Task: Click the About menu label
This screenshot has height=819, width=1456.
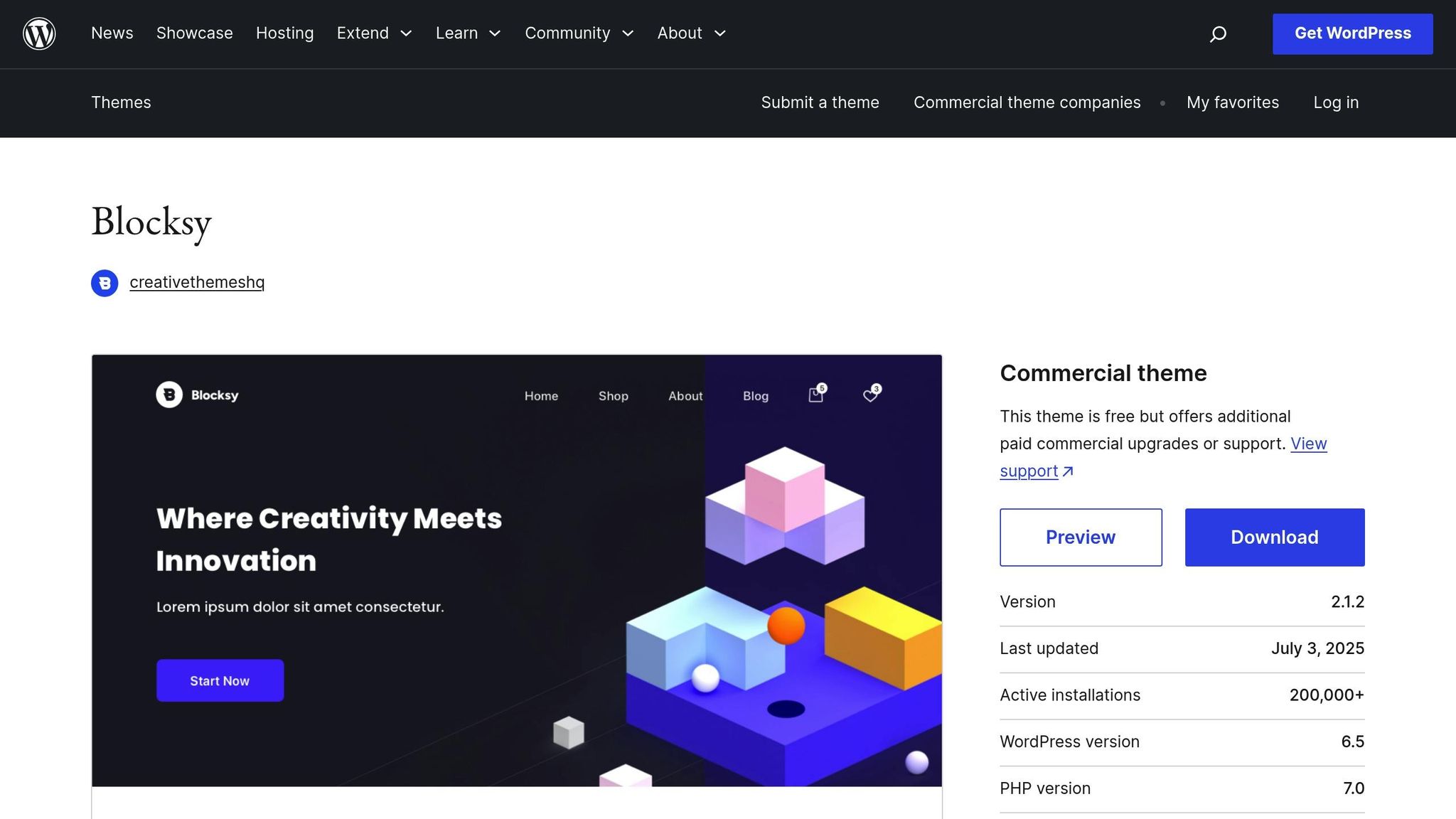Action: point(680,33)
